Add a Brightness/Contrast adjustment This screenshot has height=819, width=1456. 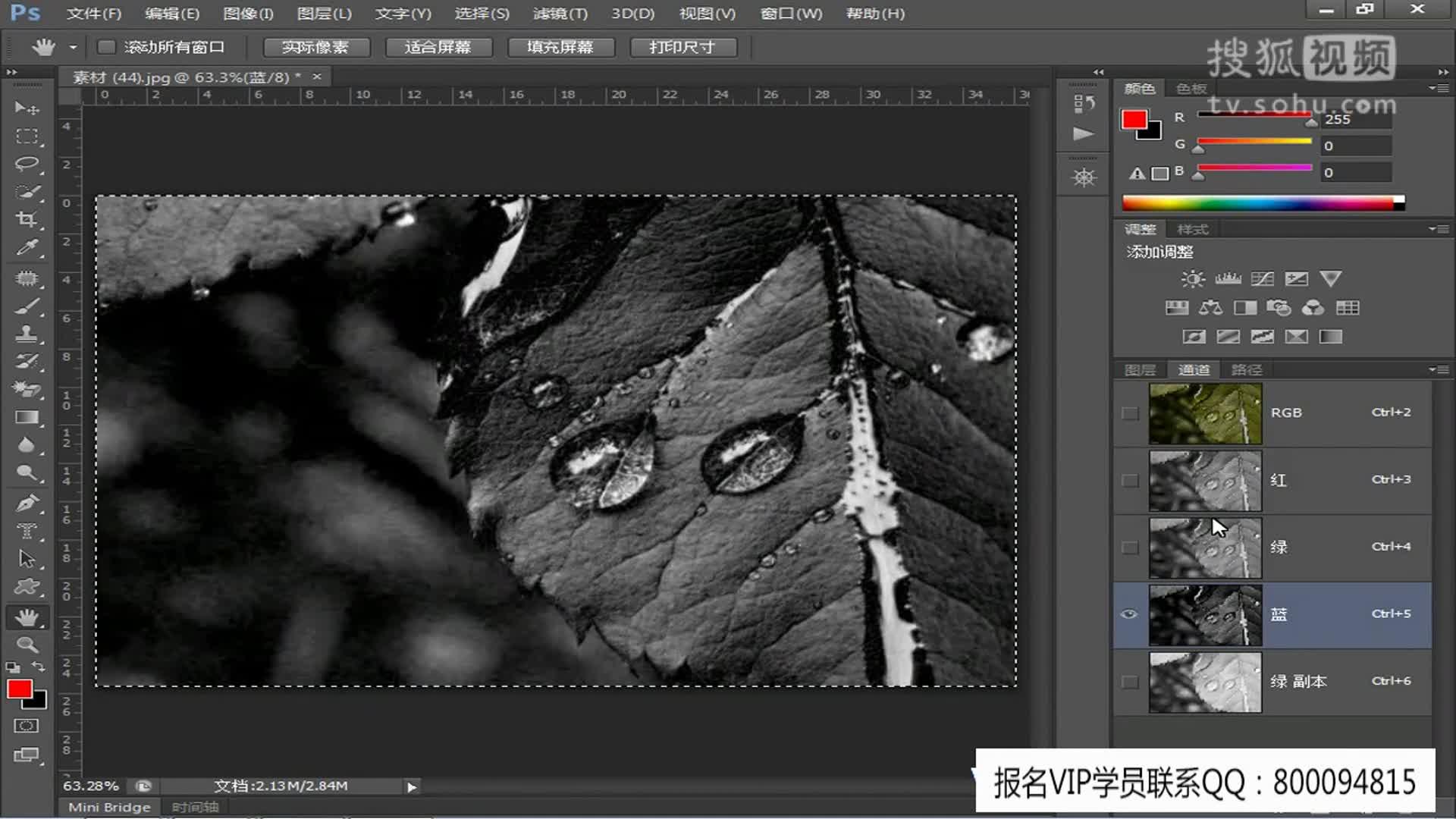1192,279
